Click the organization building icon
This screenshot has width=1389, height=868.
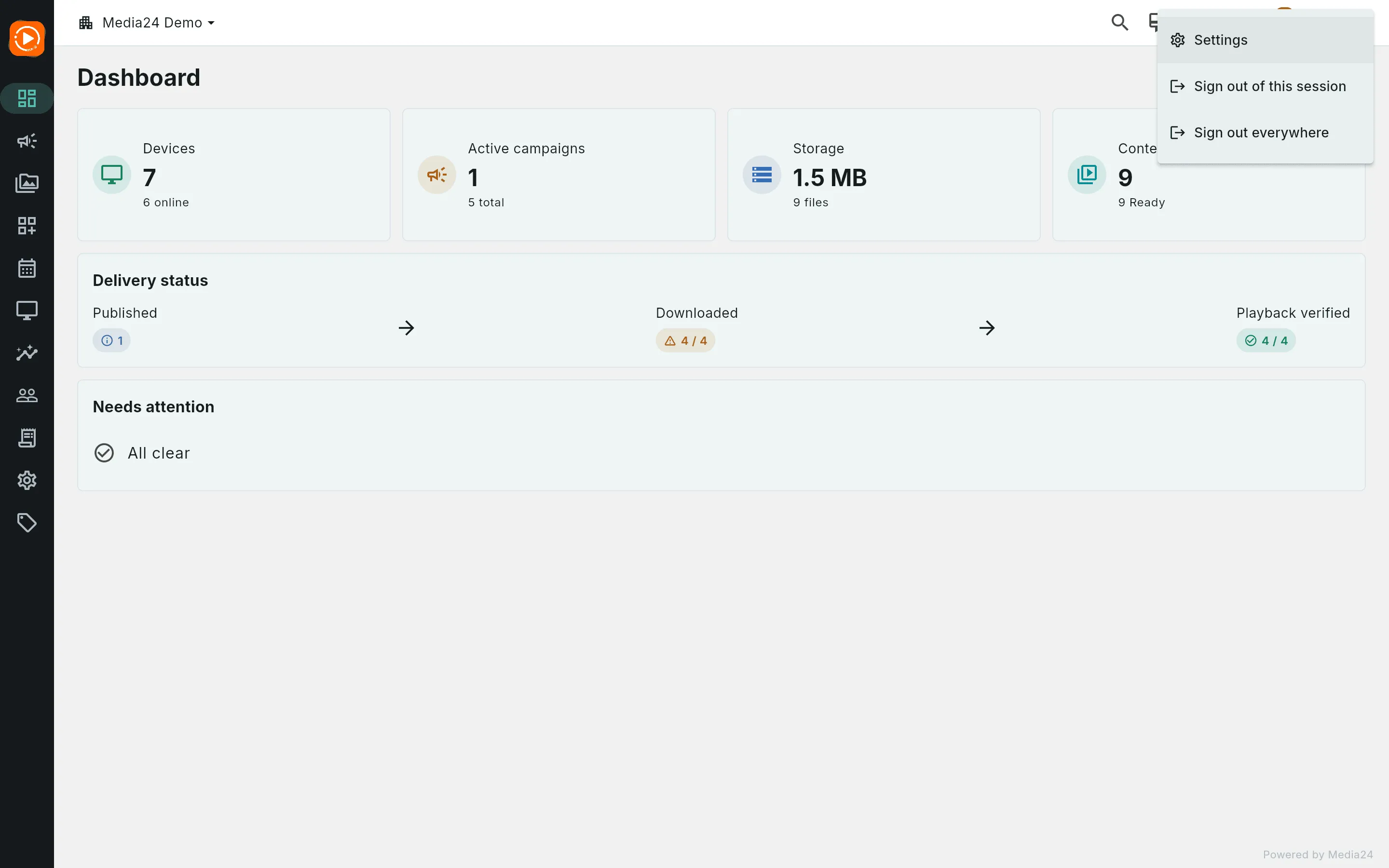(86, 22)
